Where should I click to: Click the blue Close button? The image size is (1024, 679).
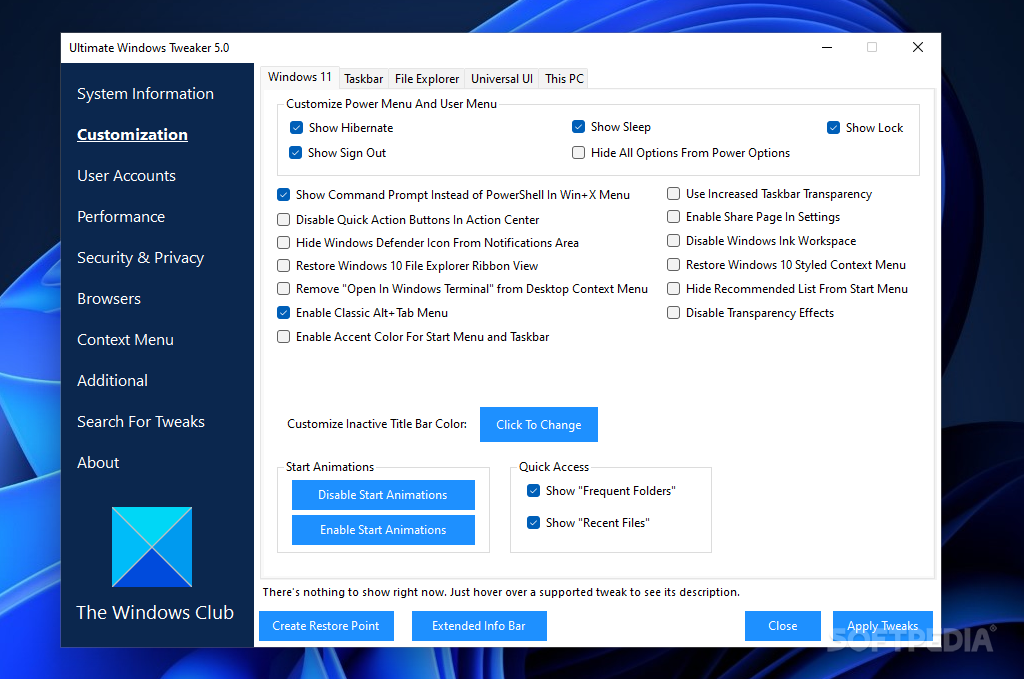(x=782, y=626)
